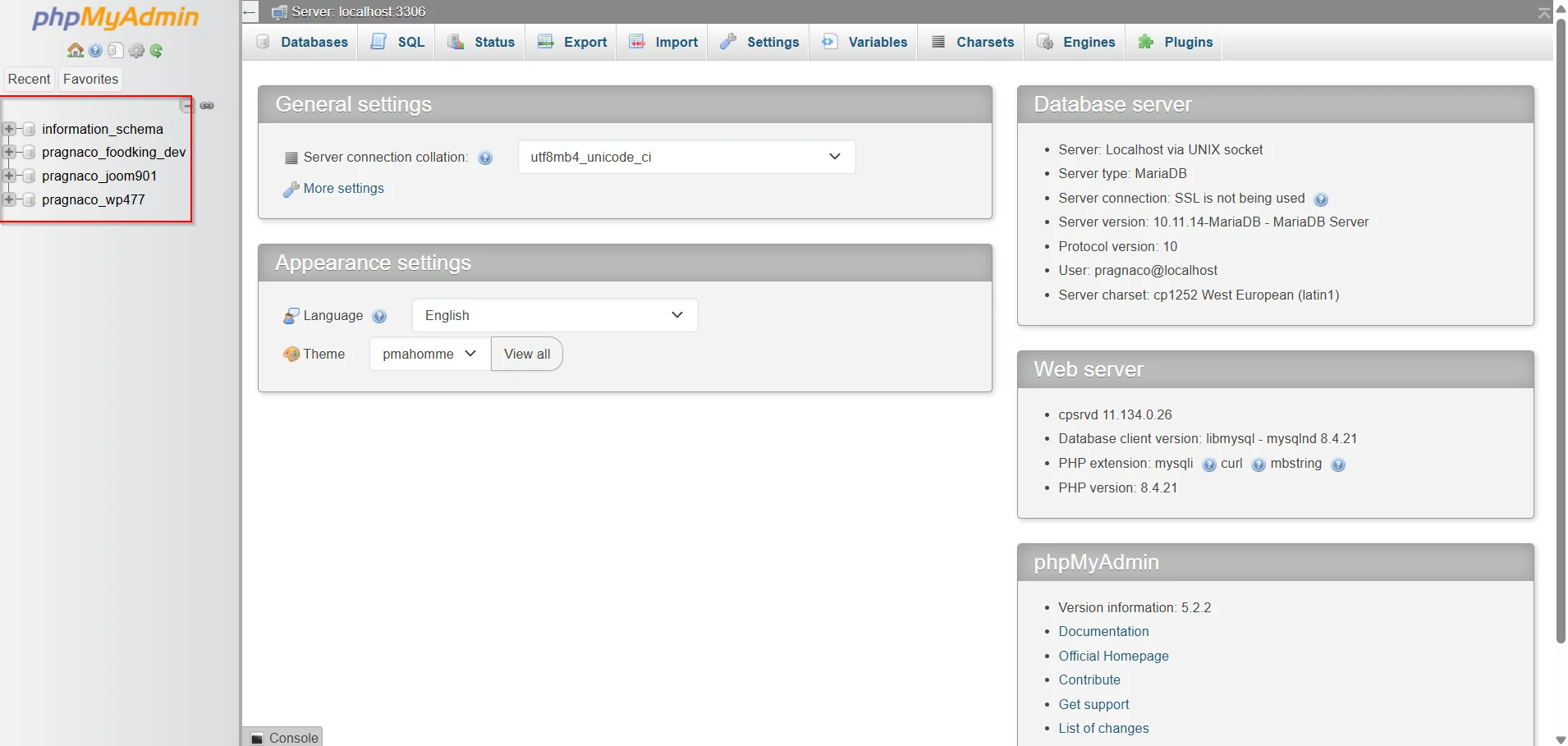Open help icon beside Server connection collation

pyautogui.click(x=485, y=158)
